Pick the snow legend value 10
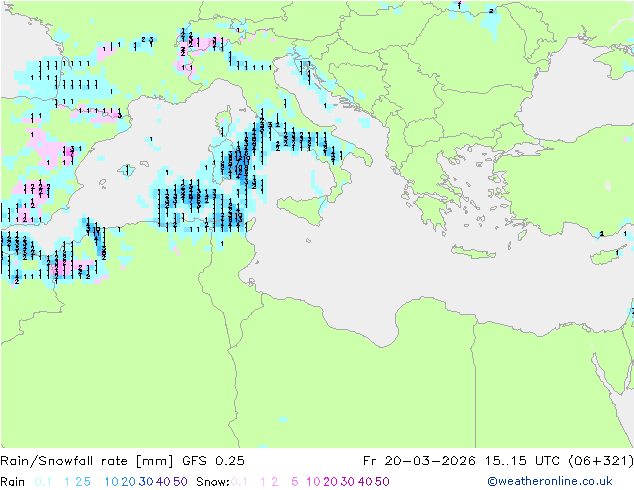The width and height of the screenshot is (634, 490). click(x=313, y=482)
